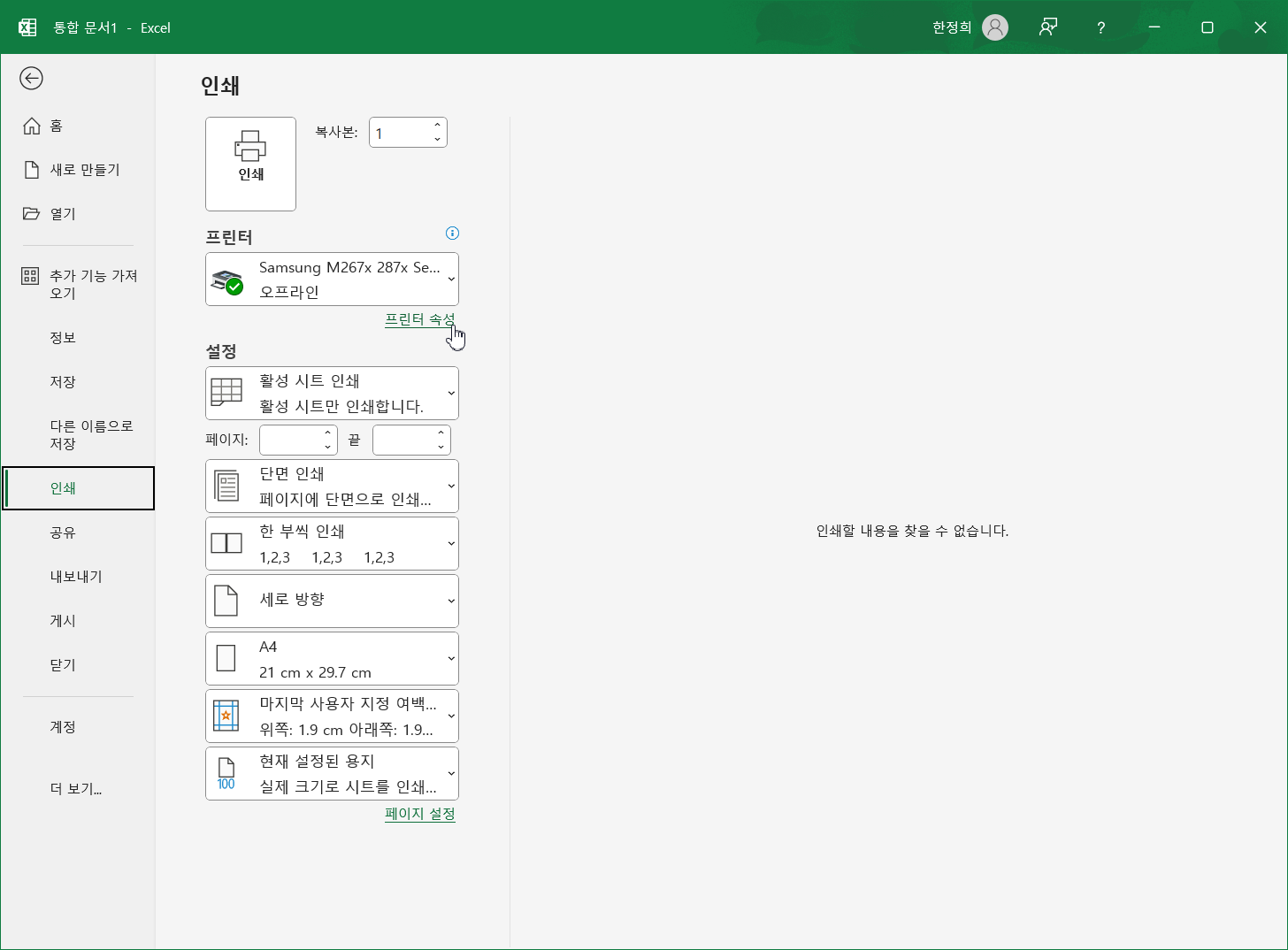This screenshot has width=1288, height=950.
Task: Go back using the circled arrow icon
Action: (x=31, y=79)
